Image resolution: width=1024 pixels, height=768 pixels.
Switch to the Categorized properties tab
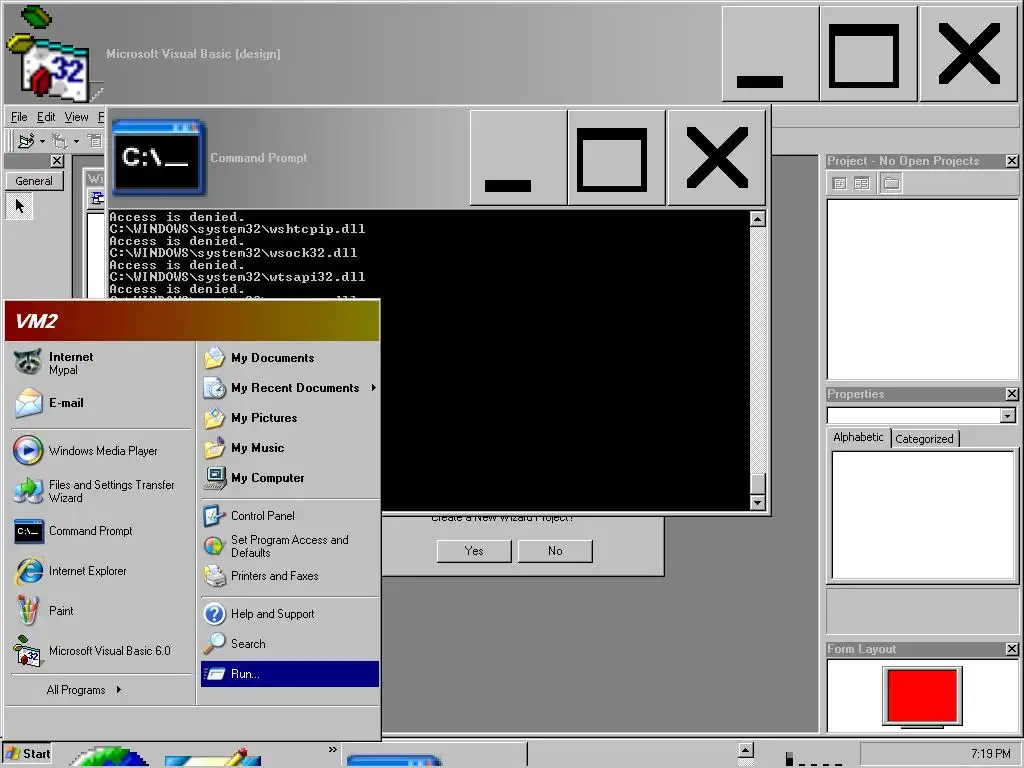coord(924,439)
